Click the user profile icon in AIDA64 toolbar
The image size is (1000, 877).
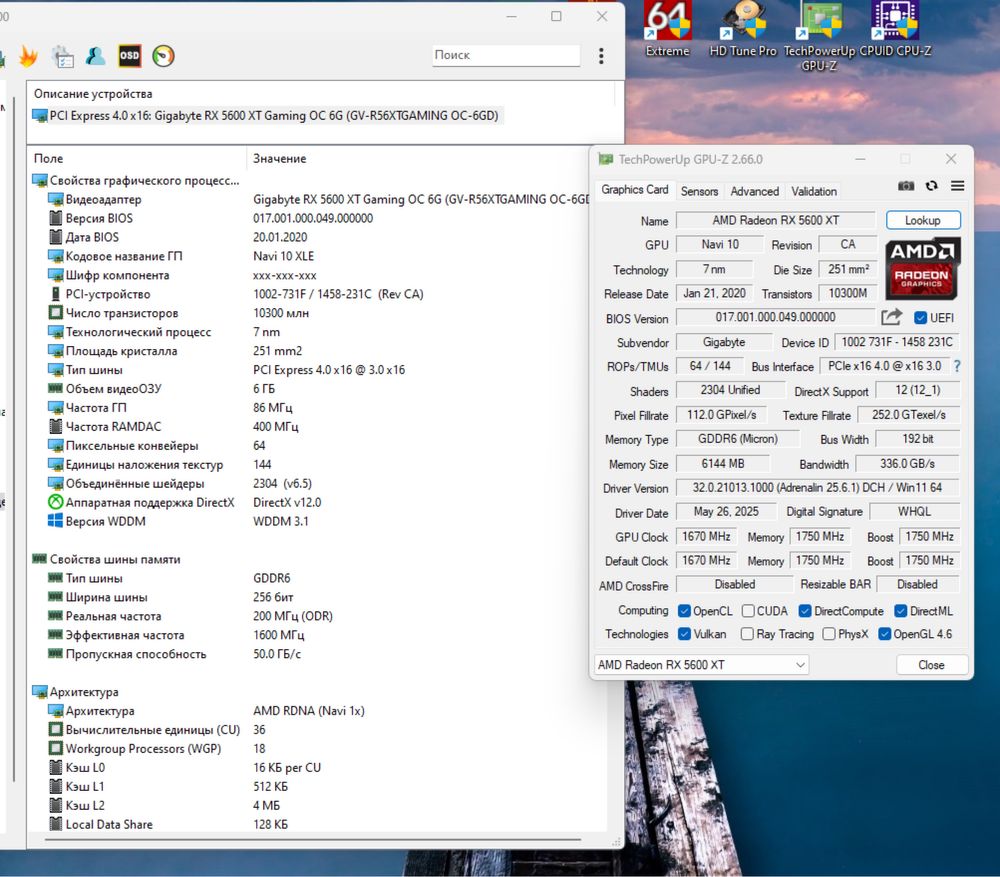(96, 56)
